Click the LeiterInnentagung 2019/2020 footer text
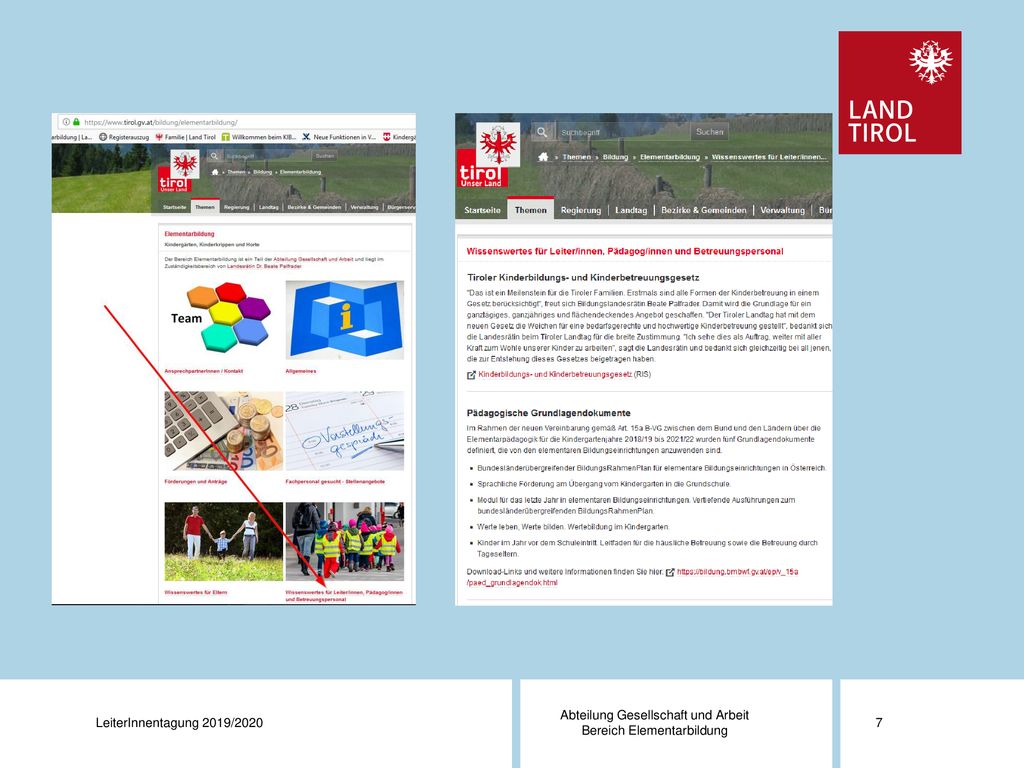Screen dimensions: 1024x768 [180, 723]
